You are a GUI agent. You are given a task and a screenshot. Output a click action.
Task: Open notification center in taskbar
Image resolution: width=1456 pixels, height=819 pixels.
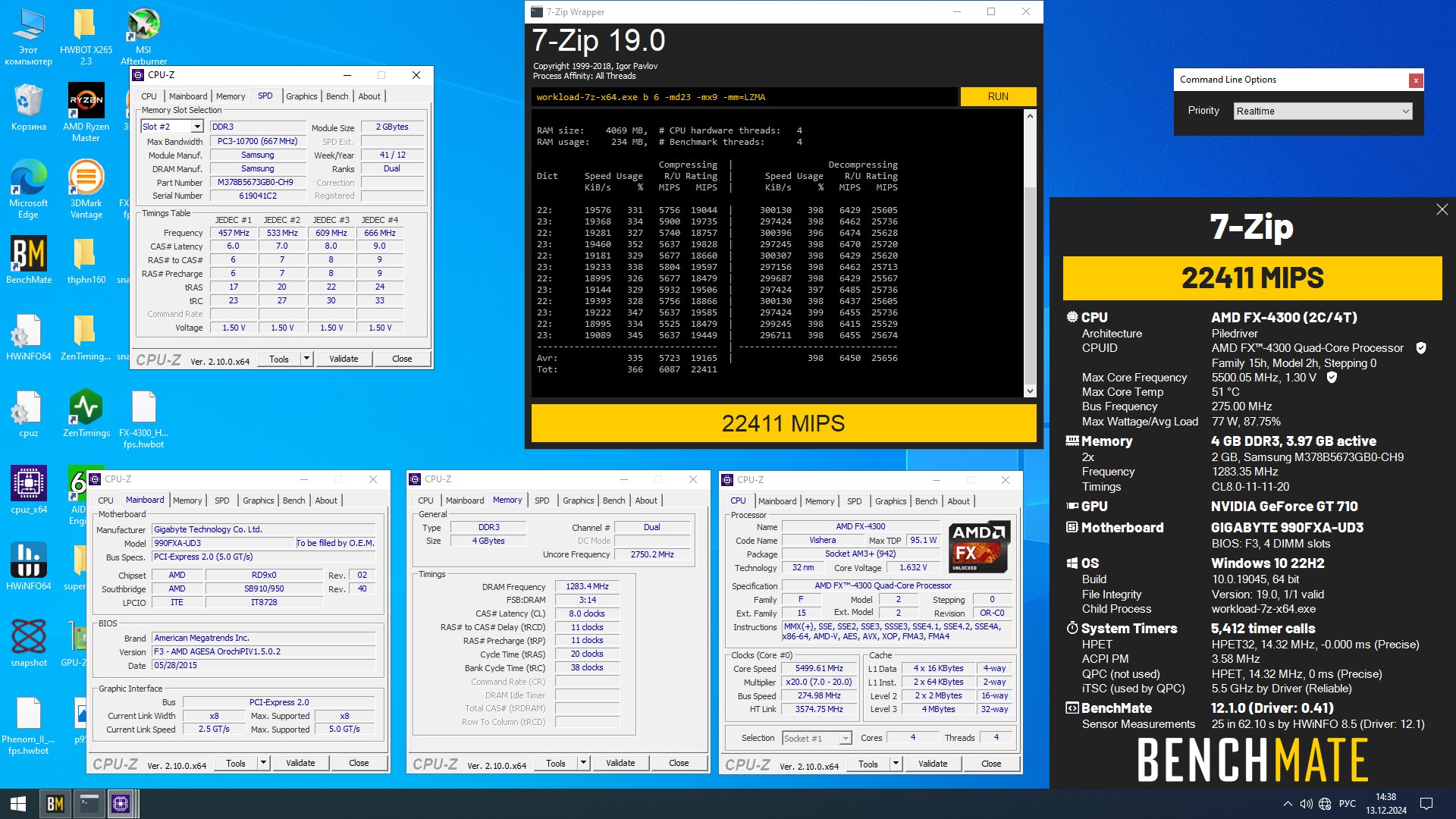[x=1426, y=804]
